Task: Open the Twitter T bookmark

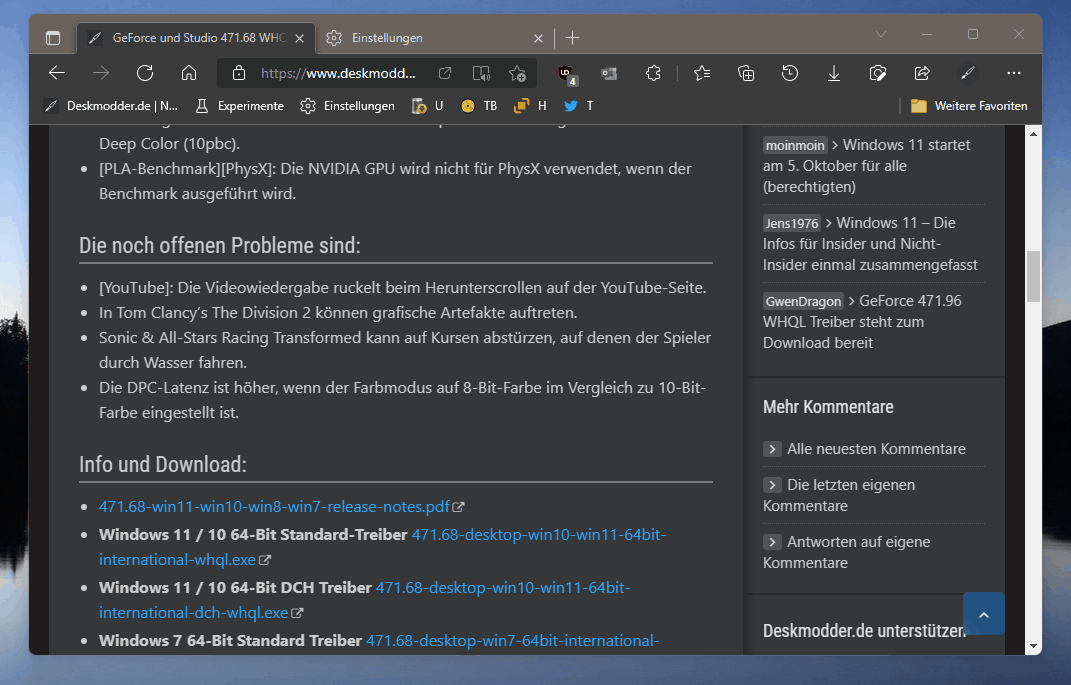Action: pyautogui.click(x=579, y=106)
